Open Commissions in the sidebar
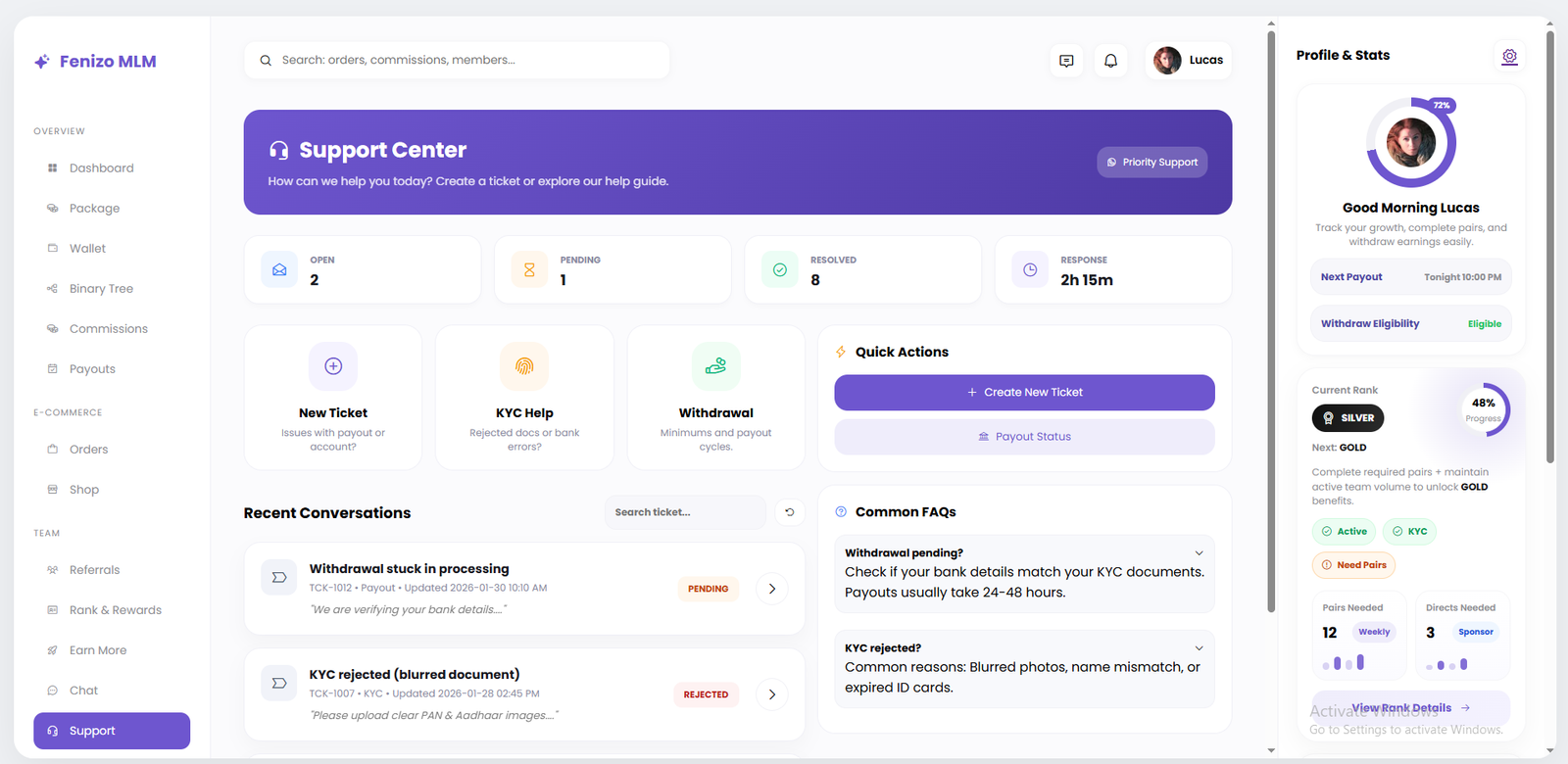The image size is (1568, 764). pyautogui.click(x=112, y=328)
